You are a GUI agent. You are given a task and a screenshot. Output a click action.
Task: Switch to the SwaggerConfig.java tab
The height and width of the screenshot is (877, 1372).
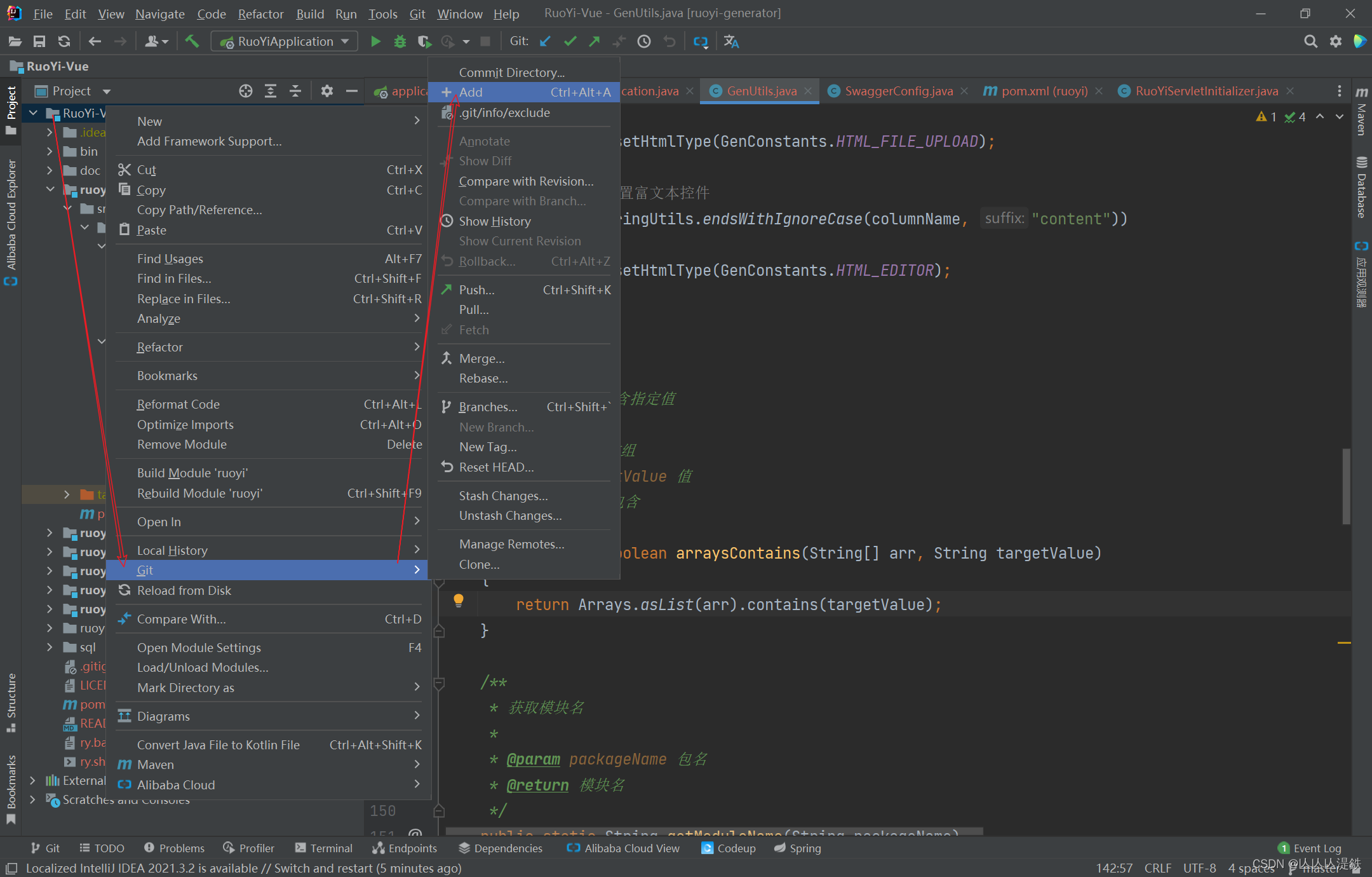898,91
